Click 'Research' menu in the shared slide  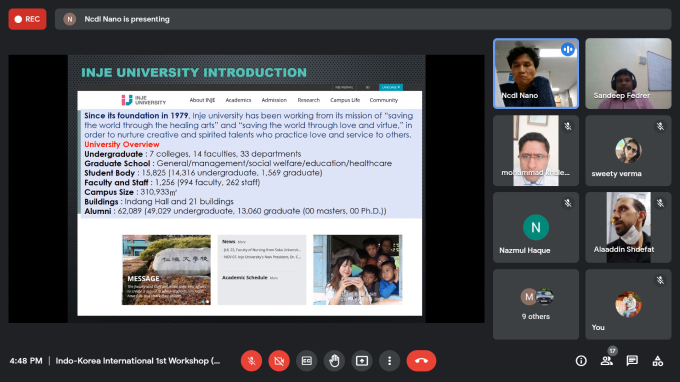[309, 100]
